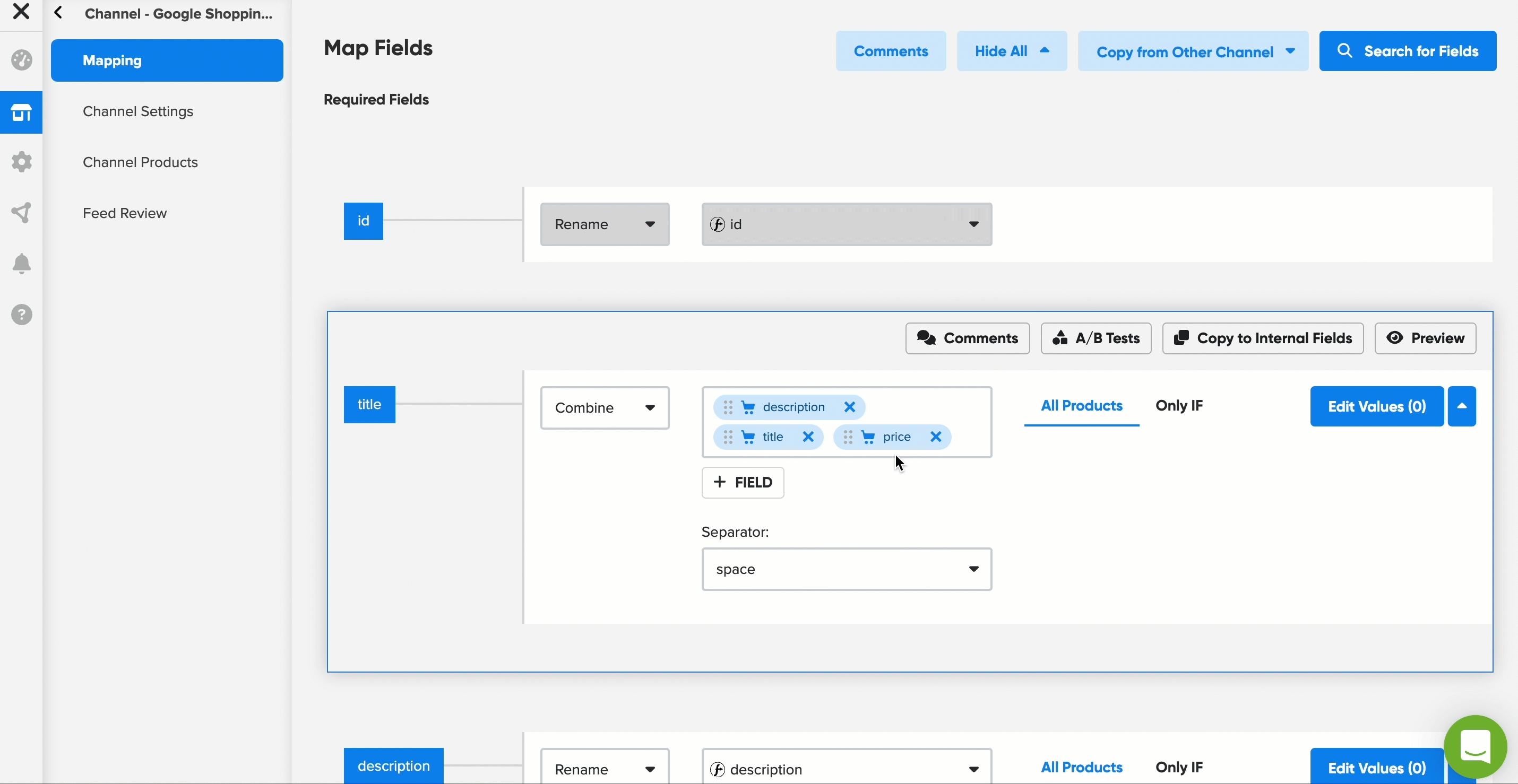Open Channel Products
Image resolution: width=1518 pixels, height=784 pixels.
(140, 162)
